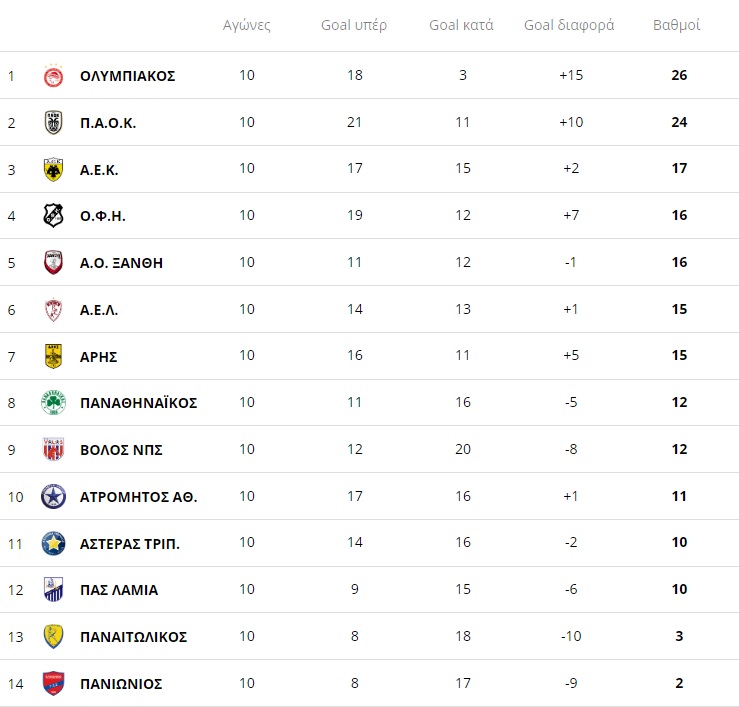Open the ΟΛΥΜΠΙΑΚΟΣ team name link
The image size is (739, 707).
(128, 76)
